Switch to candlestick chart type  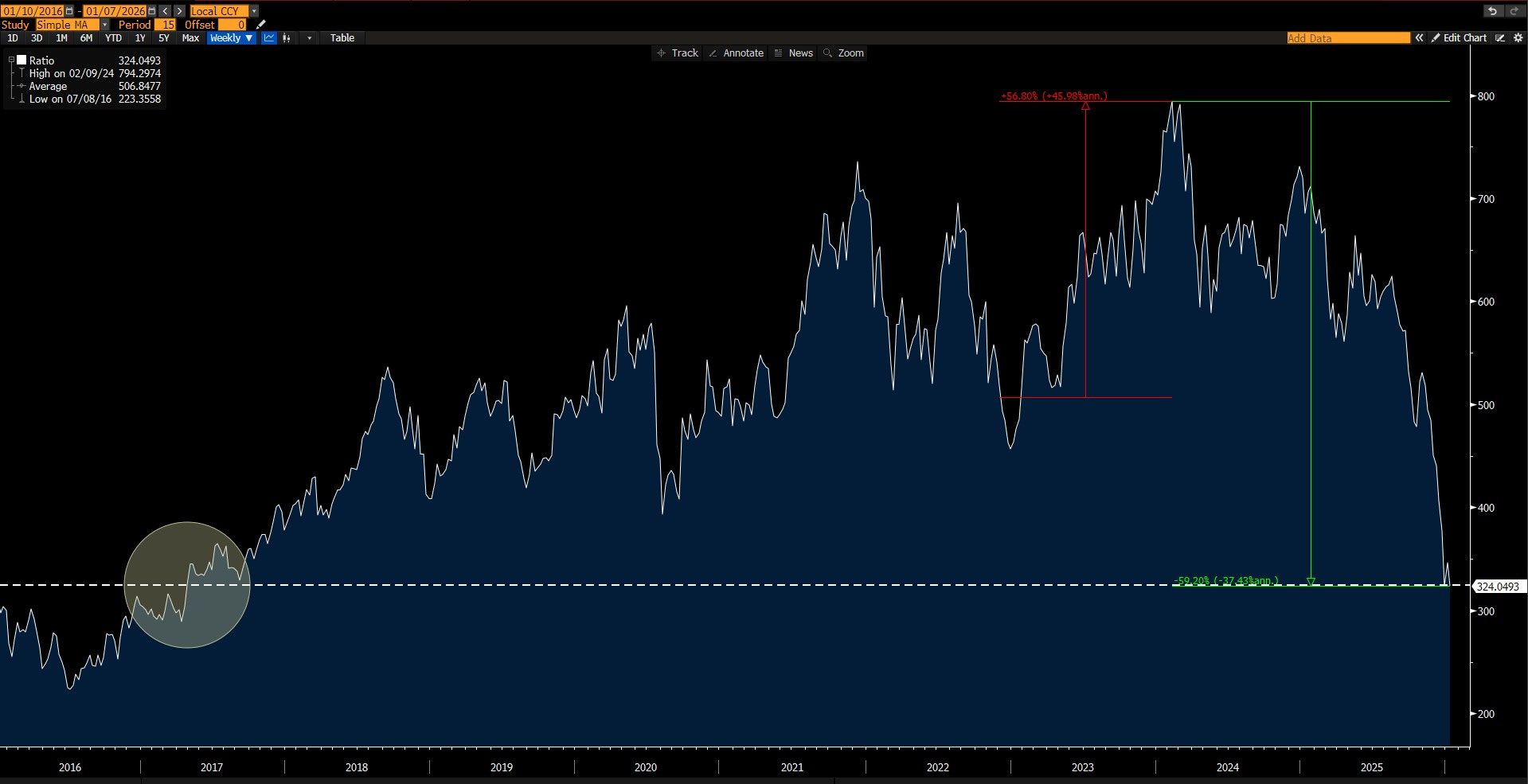(287, 38)
